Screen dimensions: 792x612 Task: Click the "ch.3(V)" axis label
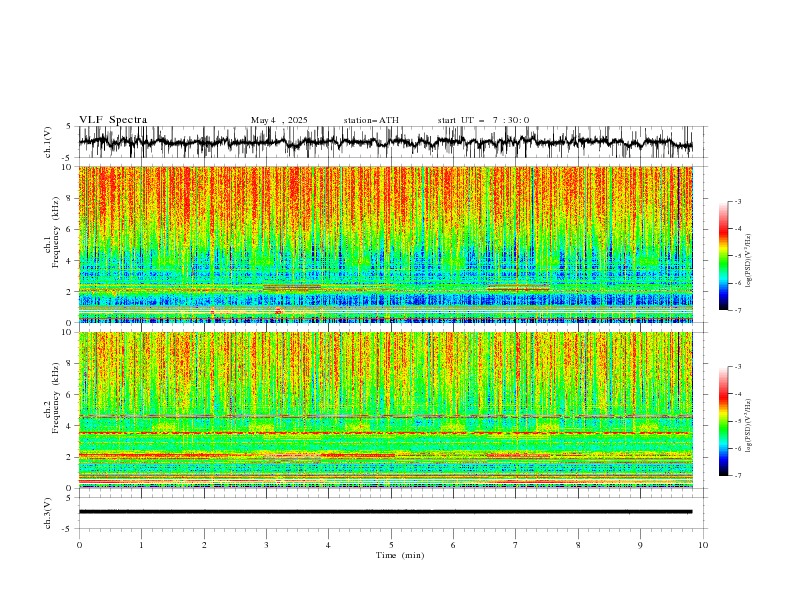click(48, 513)
